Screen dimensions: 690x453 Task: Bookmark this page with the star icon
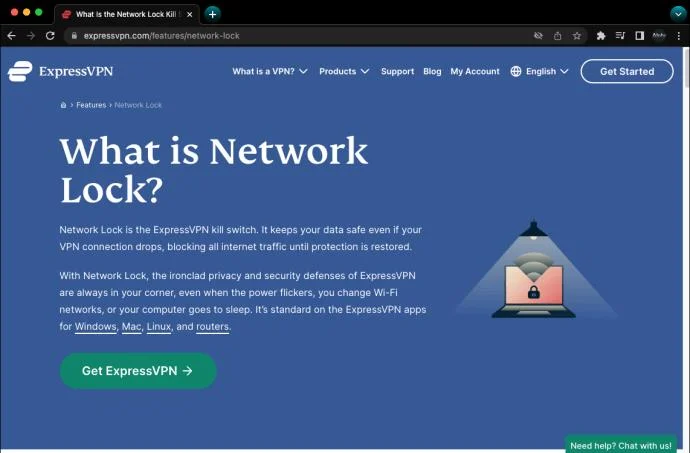[x=576, y=36]
